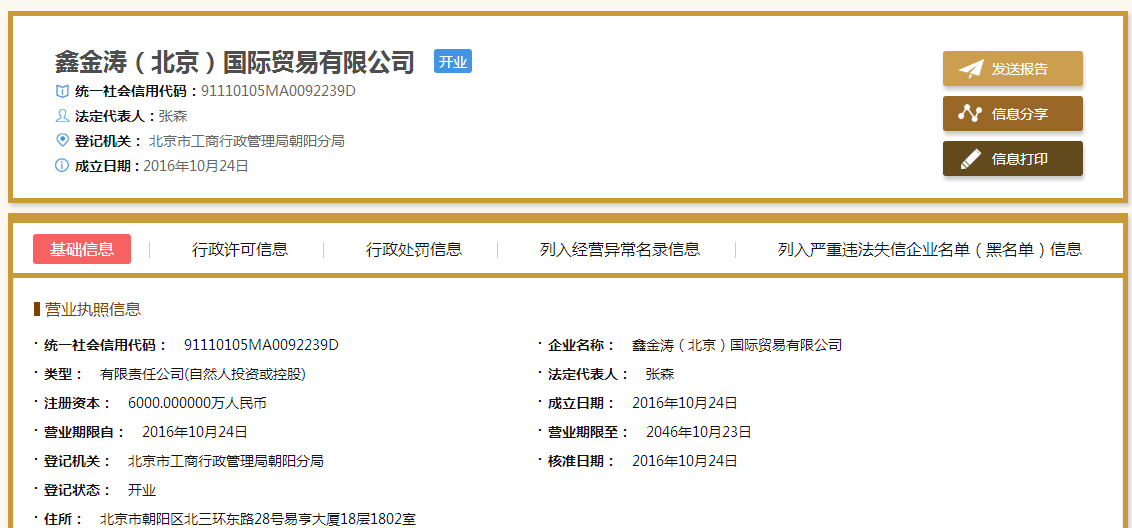
Task: Click the info circle icon beside 成立日期
Action: pyautogui.click(x=62, y=166)
